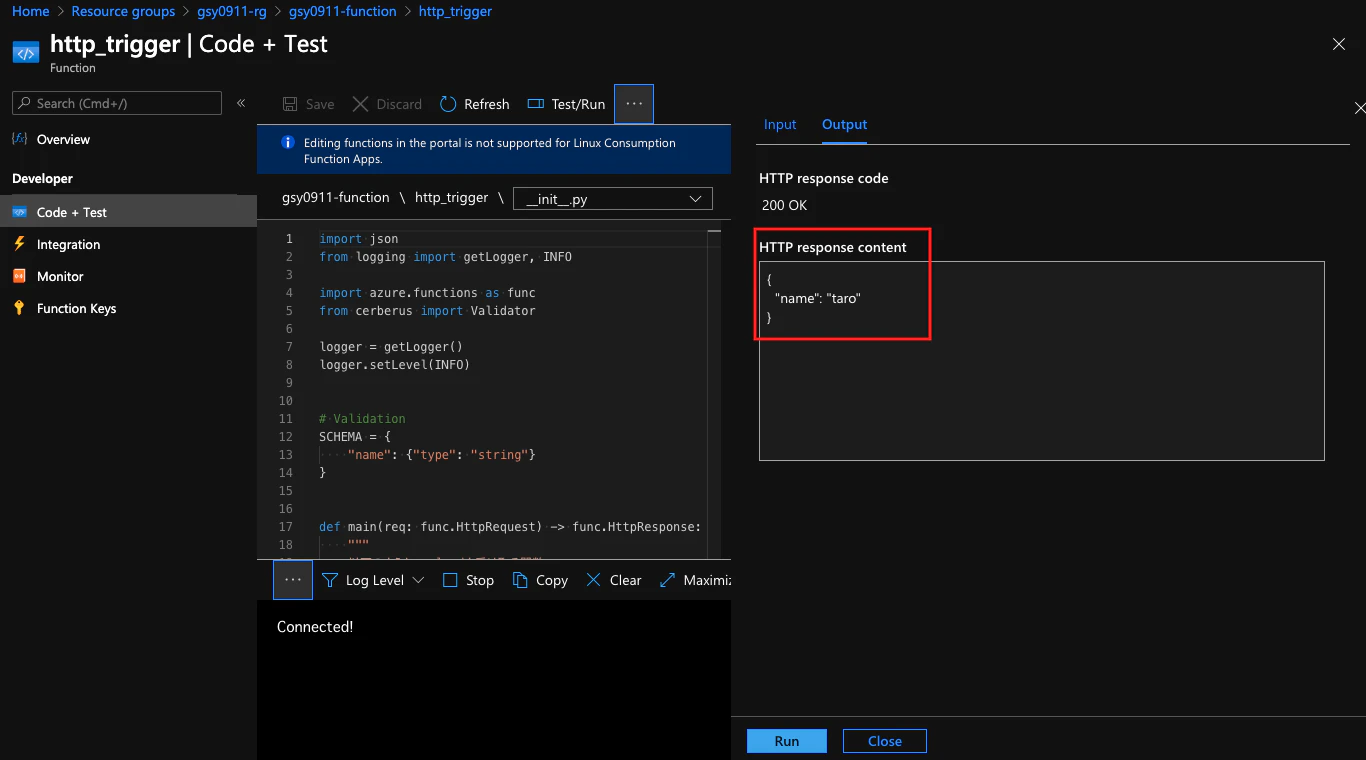Select the Output tab

point(844,124)
